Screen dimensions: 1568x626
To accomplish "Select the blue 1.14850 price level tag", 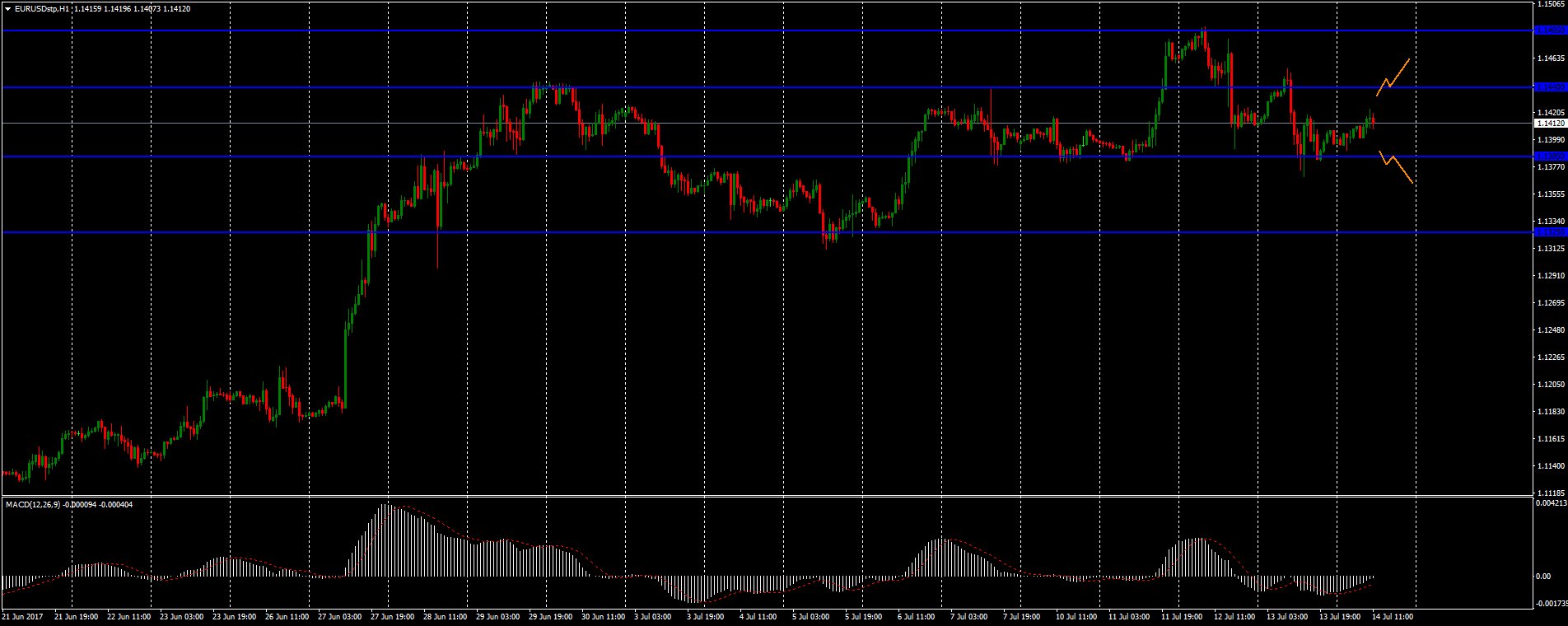I will [x=1549, y=30].
